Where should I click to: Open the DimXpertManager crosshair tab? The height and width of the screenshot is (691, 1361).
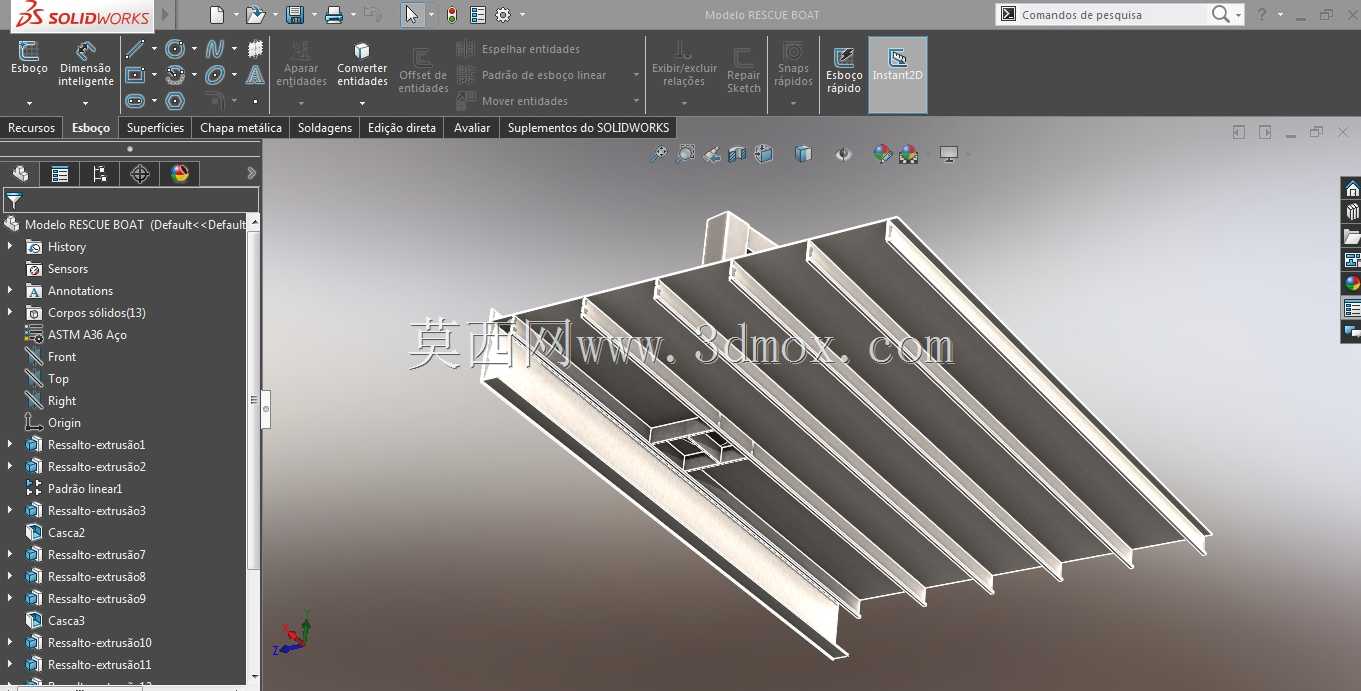pos(140,174)
